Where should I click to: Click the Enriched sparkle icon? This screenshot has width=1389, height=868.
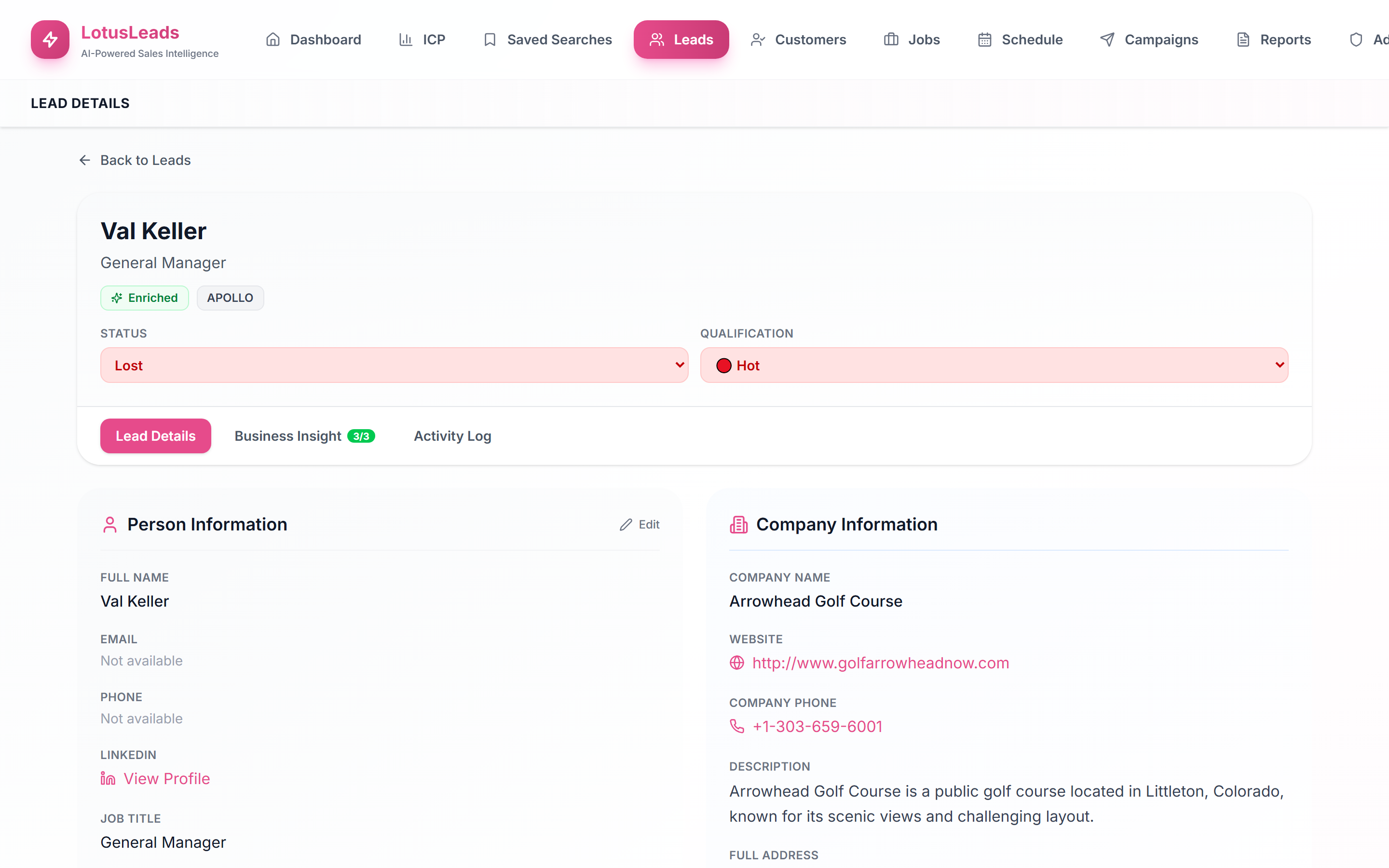[117, 298]
